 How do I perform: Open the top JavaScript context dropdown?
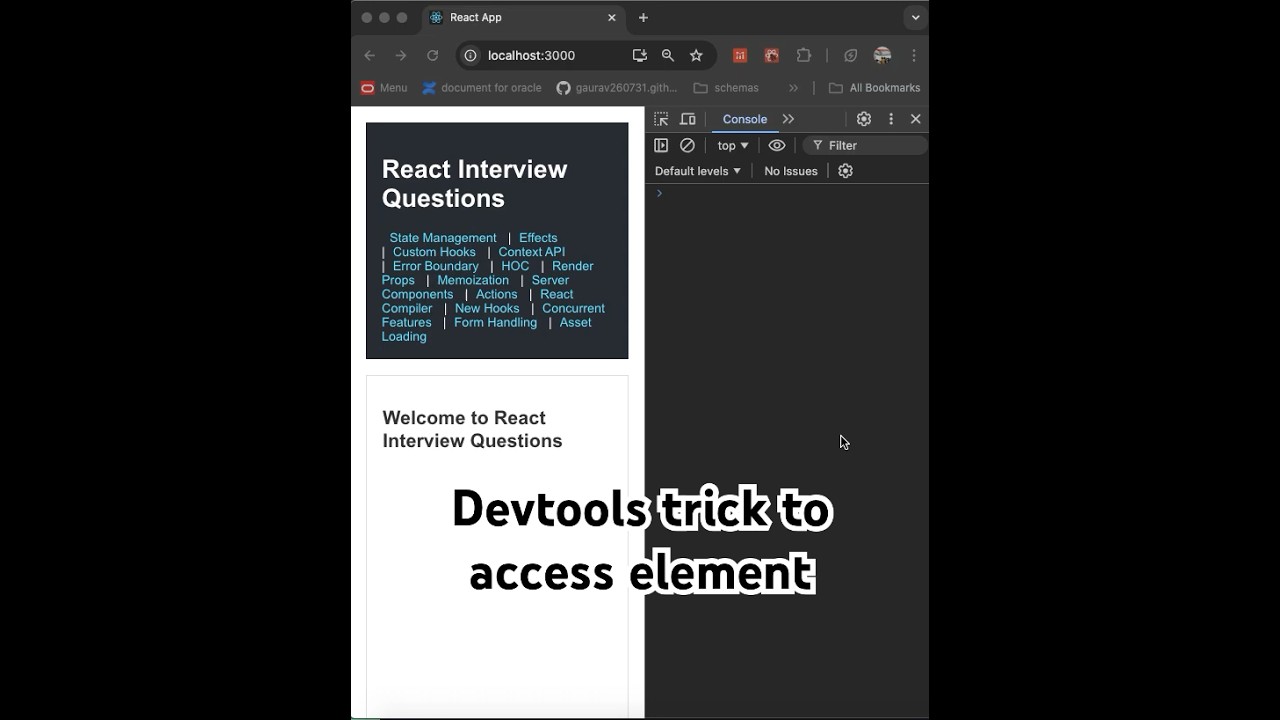coord(733,146)
